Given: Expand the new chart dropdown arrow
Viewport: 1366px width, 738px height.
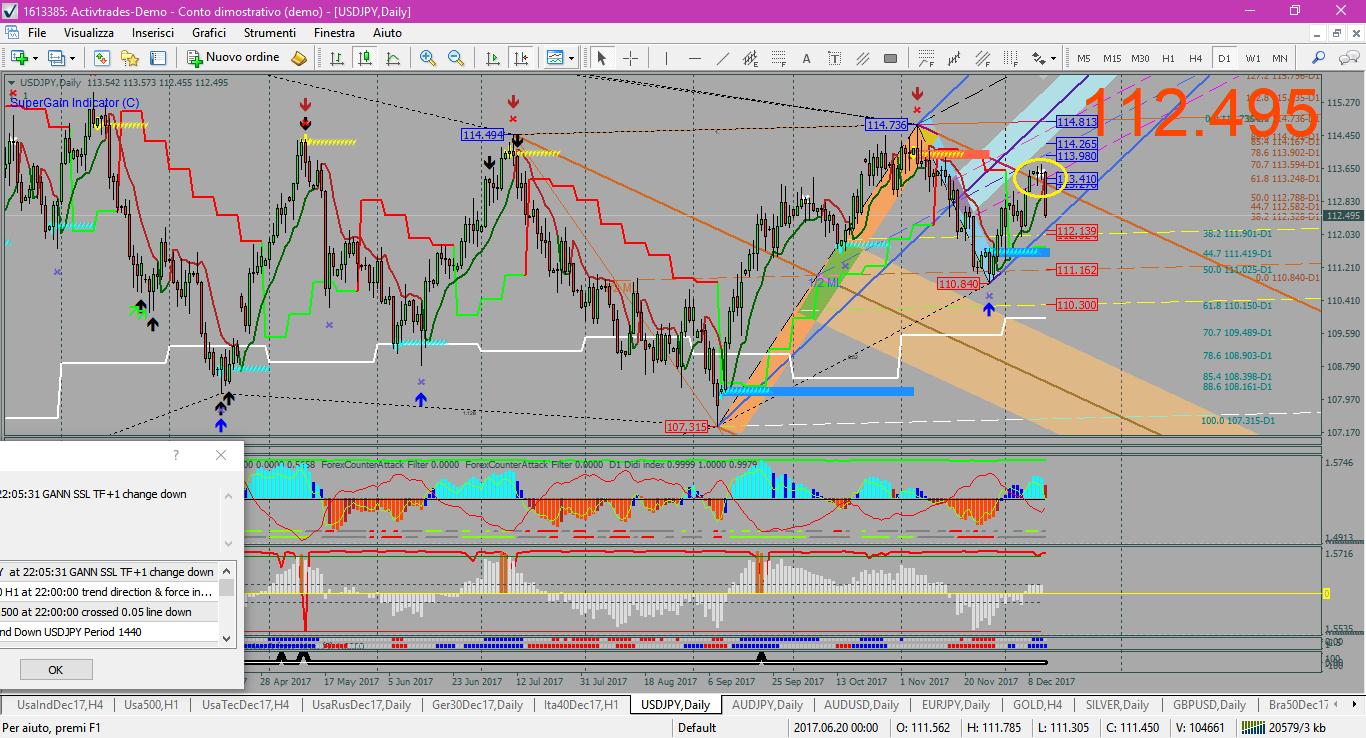Looking at the screenshot, I should [x=35, y=58].
